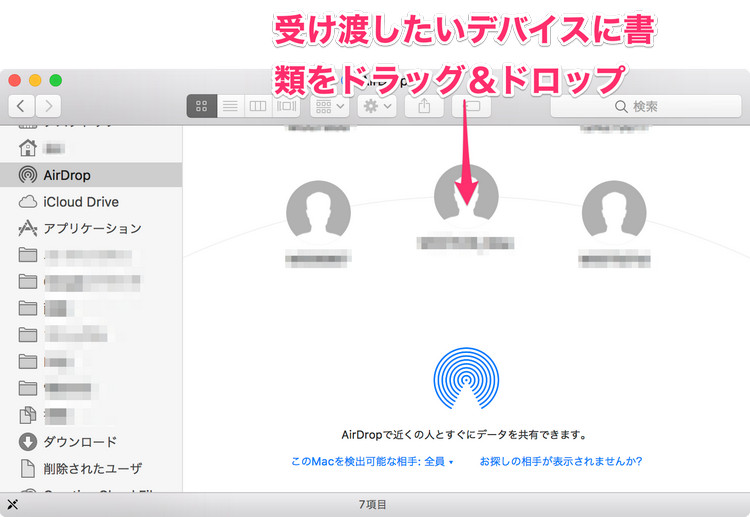Switch to Cover Flow view
750x517 pixels.
[286, 106]
